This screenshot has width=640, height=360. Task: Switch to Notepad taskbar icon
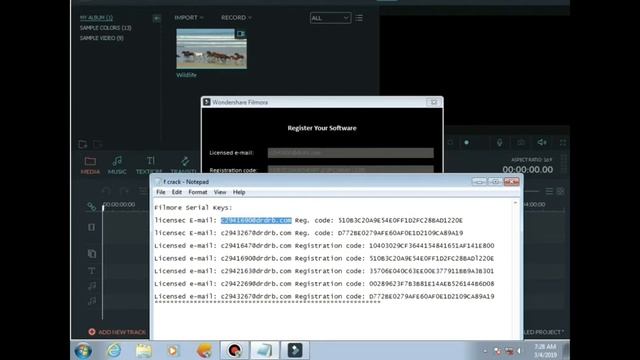(264, 350)
